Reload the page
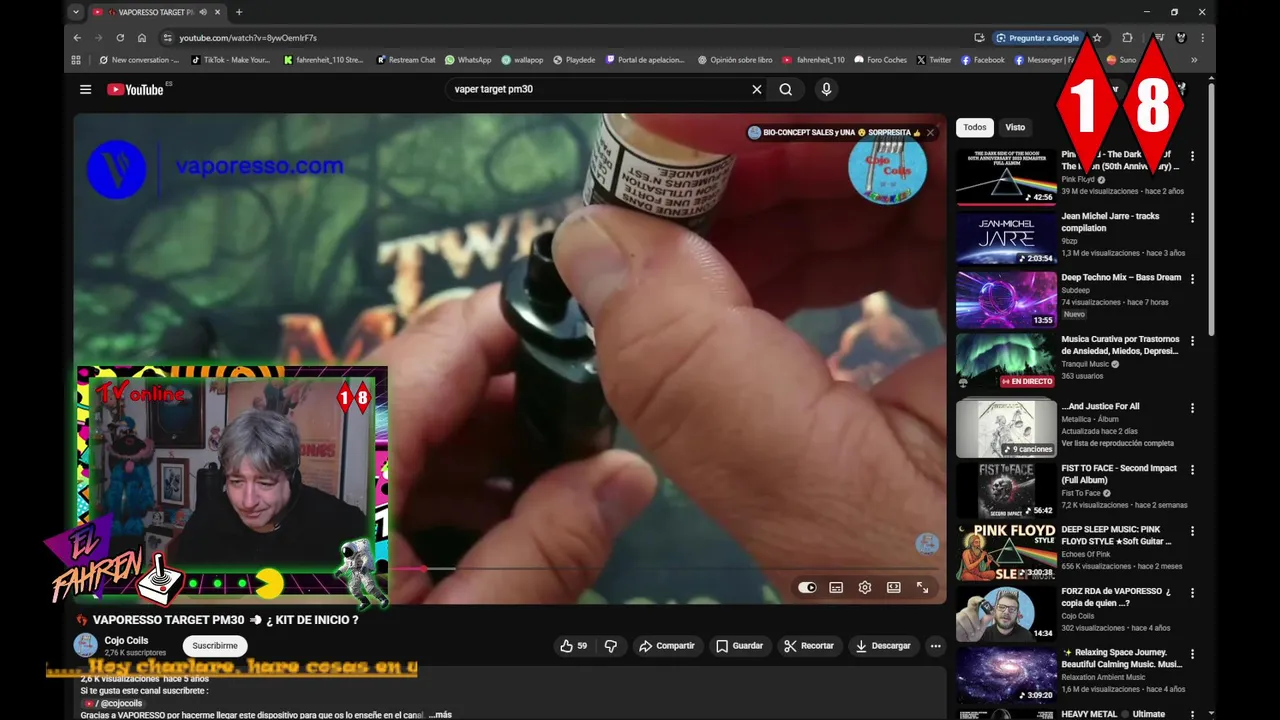Viewport: 1280px width, 720px height. pos(120,38)
